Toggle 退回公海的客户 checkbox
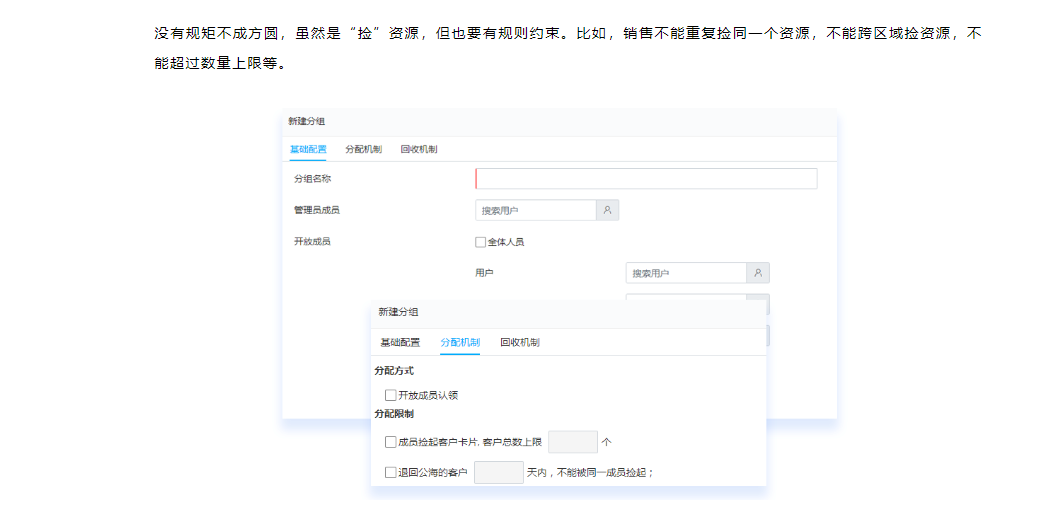Image resolution: width=1062 pixels, height=521 pixels. point(391,473)
